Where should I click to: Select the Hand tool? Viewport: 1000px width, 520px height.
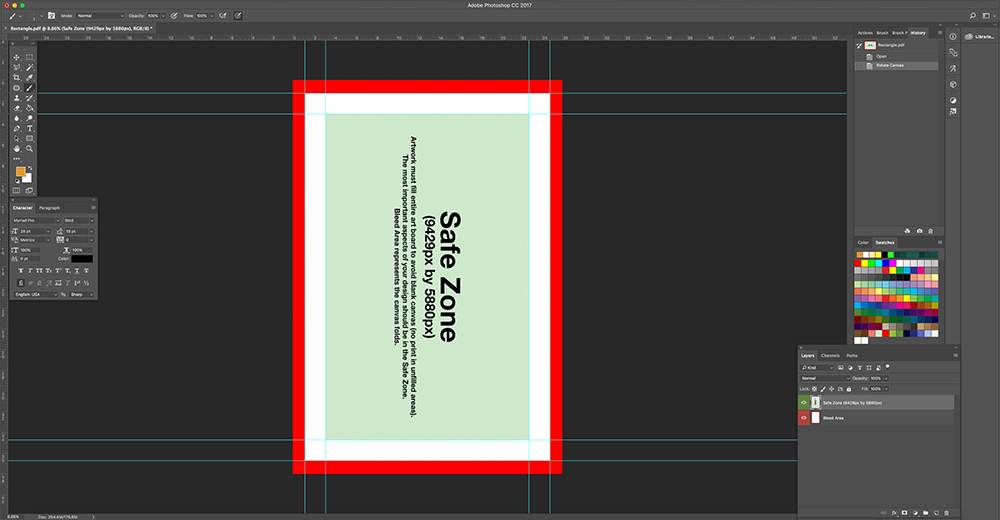pyautogui.click(x=16, y=148)
